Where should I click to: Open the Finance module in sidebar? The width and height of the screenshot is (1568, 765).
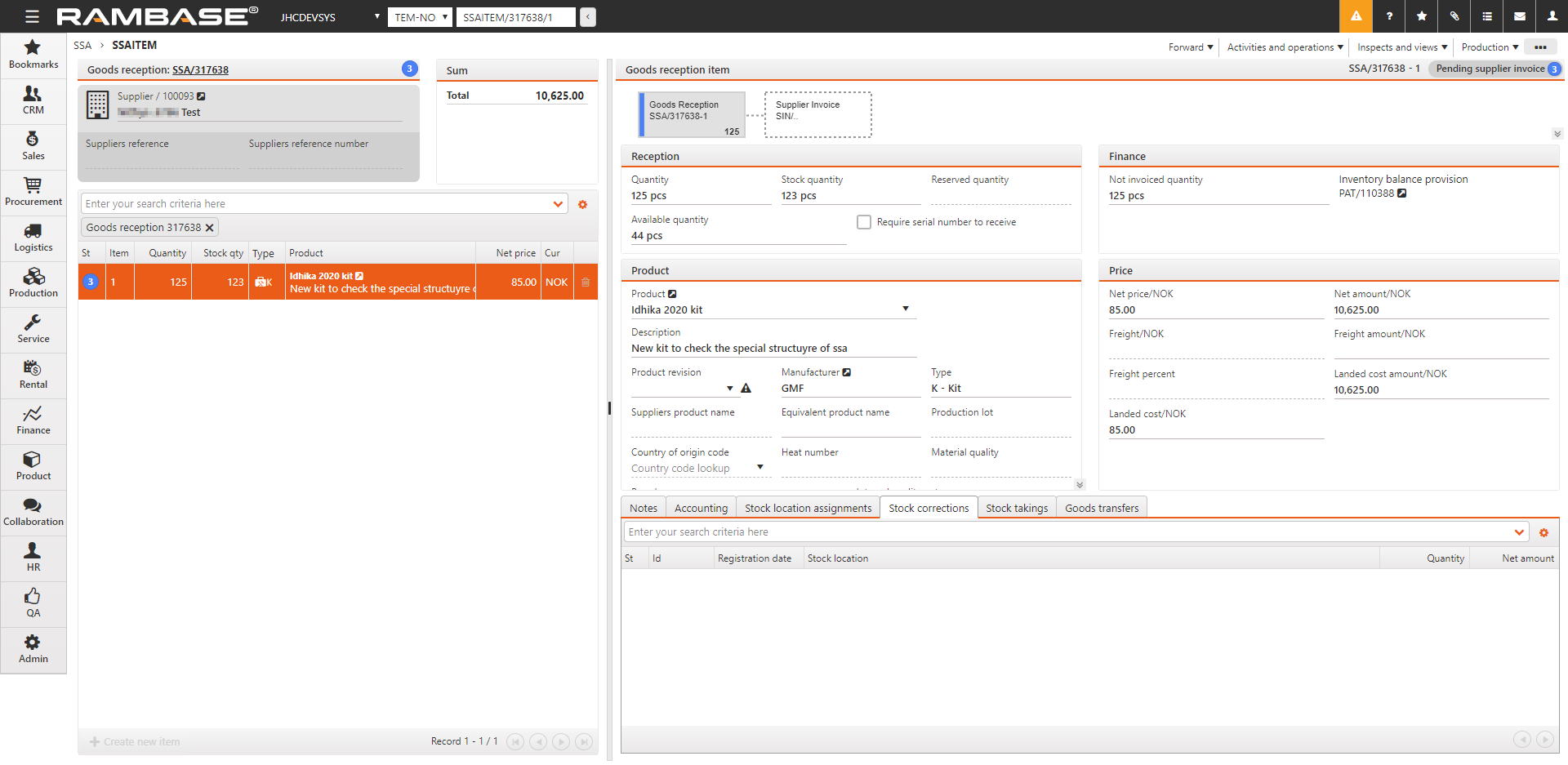point(33,420)
